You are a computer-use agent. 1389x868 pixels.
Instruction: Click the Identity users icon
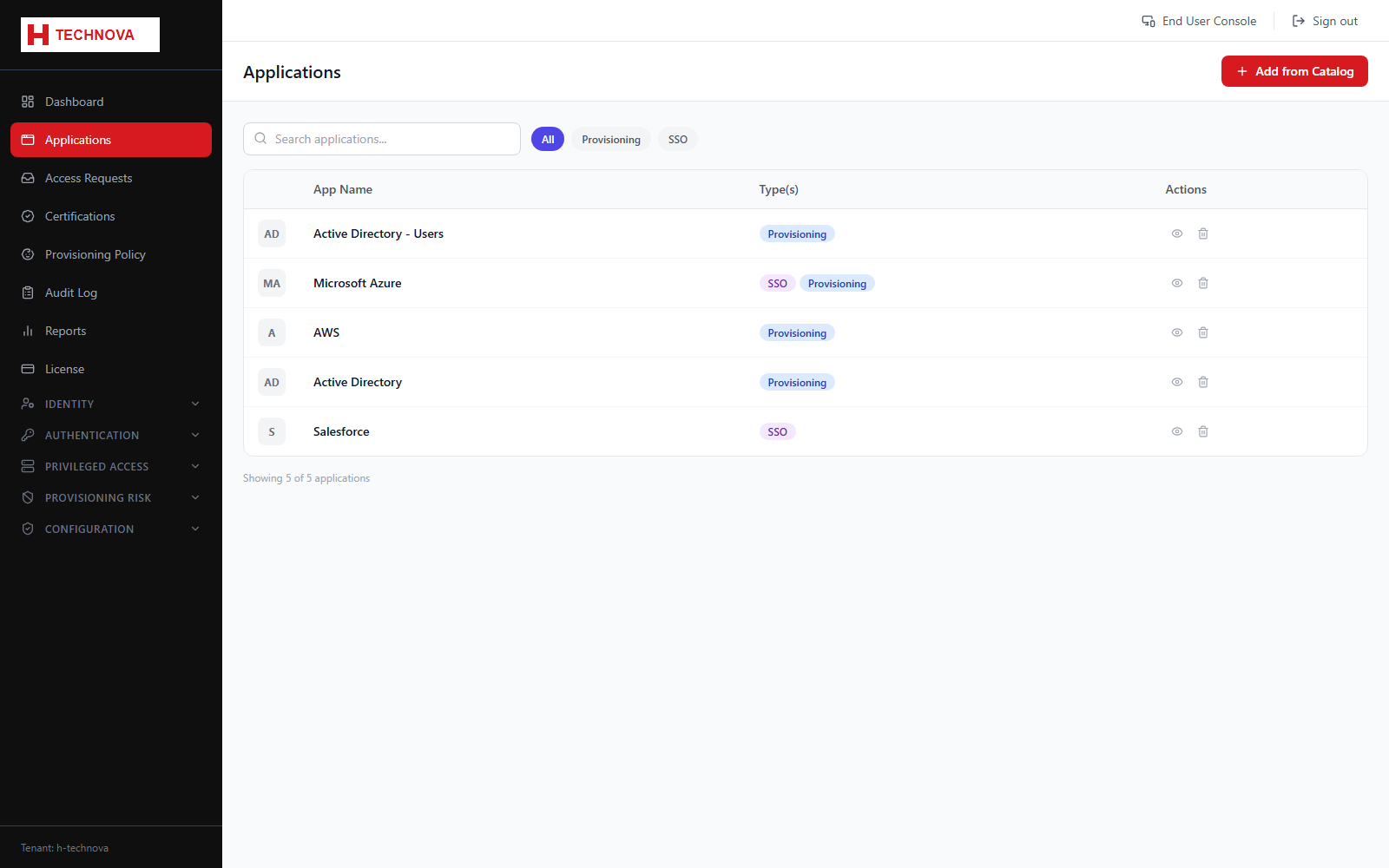coord(28,404)
